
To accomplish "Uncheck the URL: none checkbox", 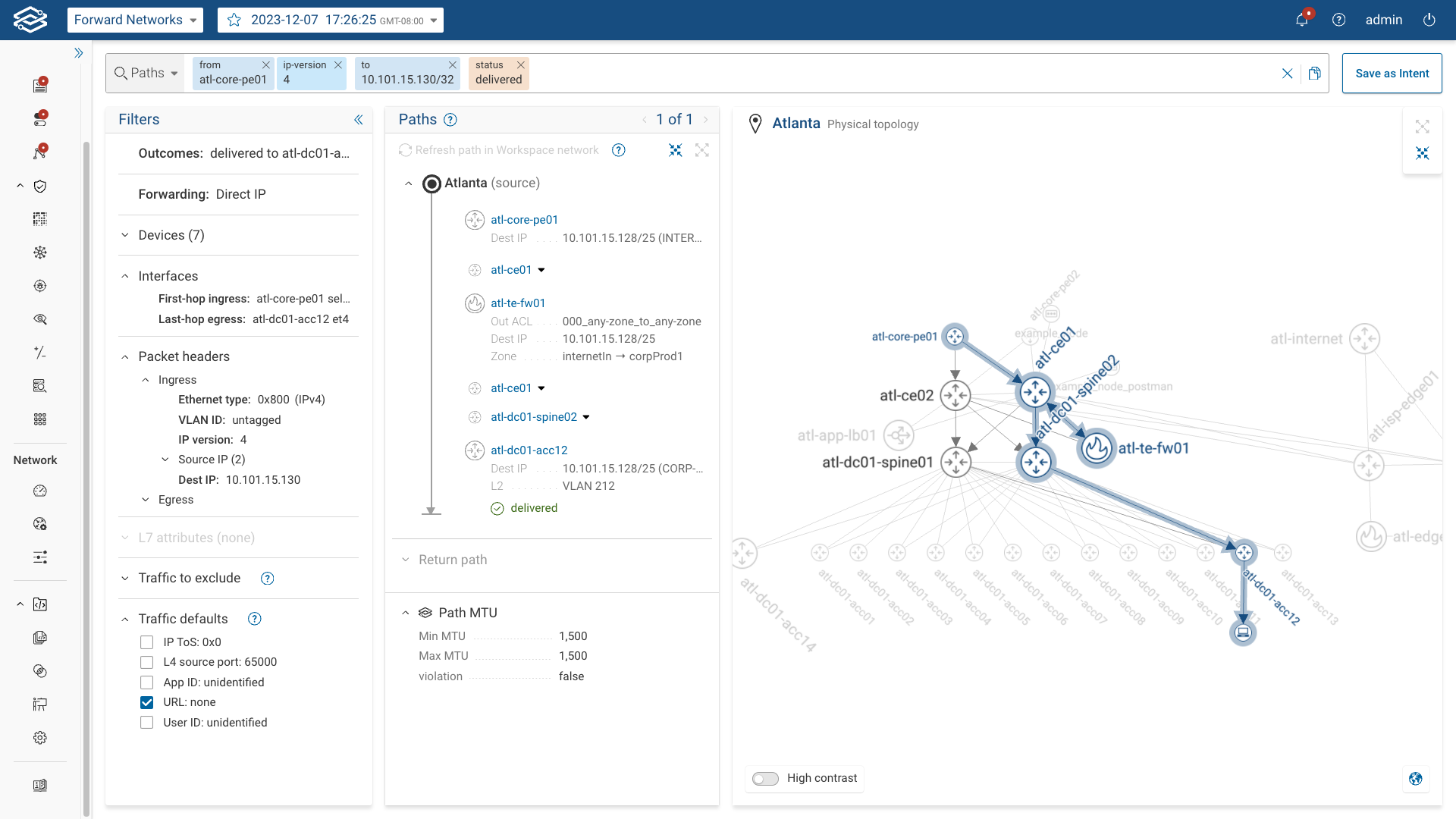I will click(x=147, y=702).
